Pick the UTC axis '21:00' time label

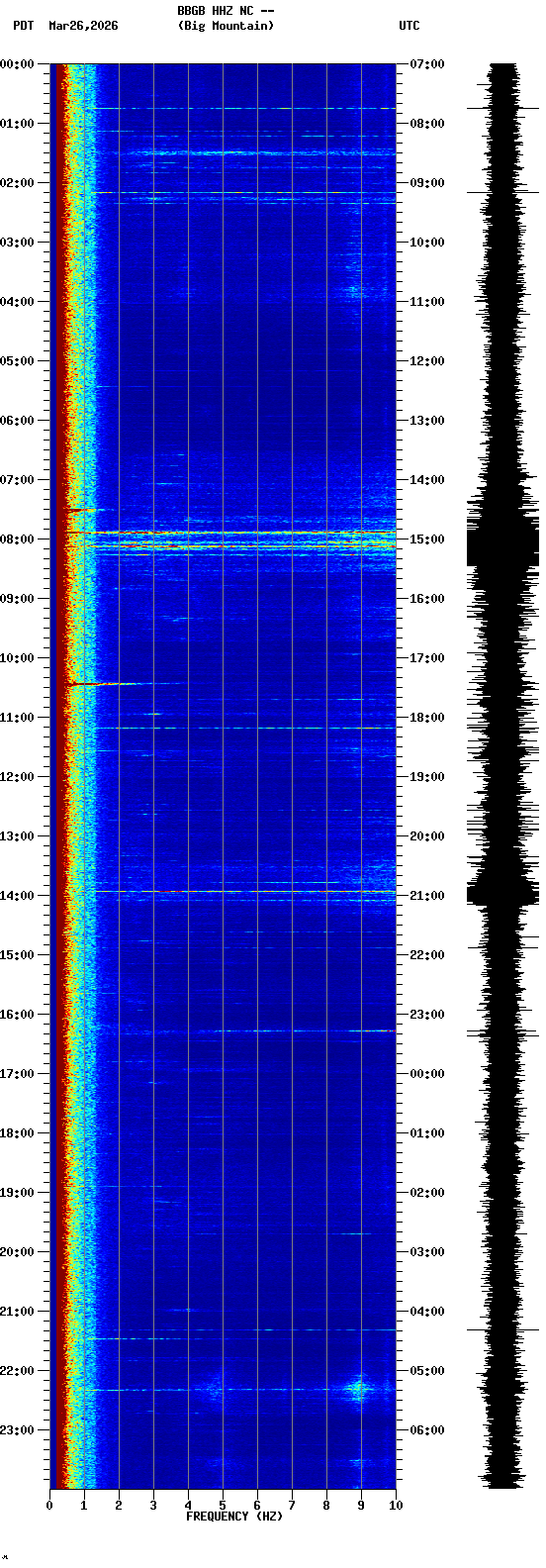(x=427, y=896)
